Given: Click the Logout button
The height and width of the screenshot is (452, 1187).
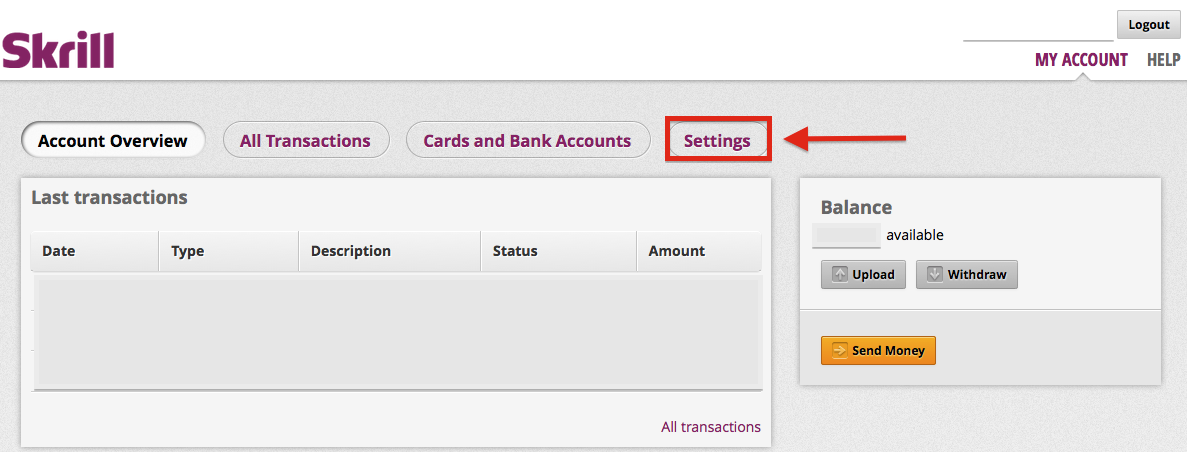Looking at the screenshot, I should pyautogui.click(x=1148, y=24).
